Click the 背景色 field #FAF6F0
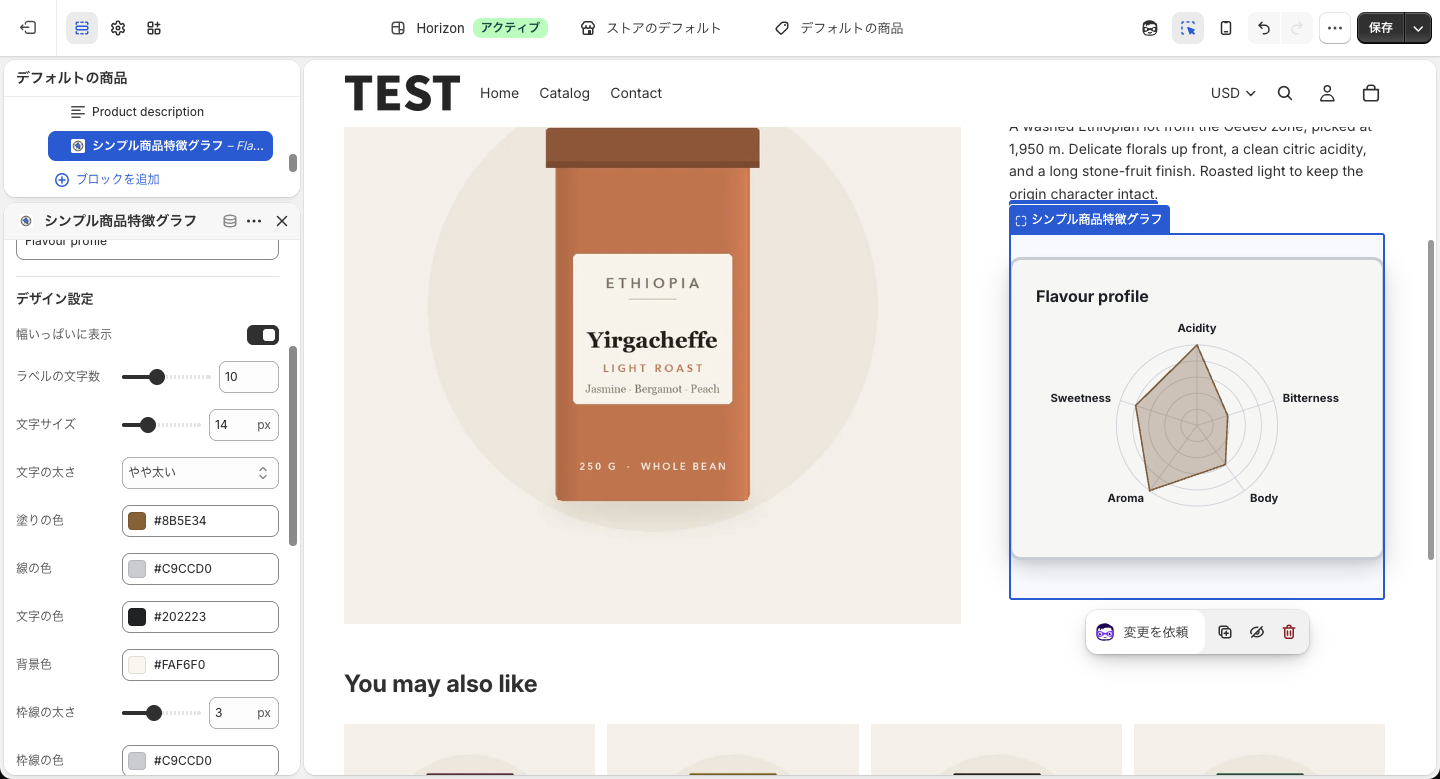 (200, 665)
